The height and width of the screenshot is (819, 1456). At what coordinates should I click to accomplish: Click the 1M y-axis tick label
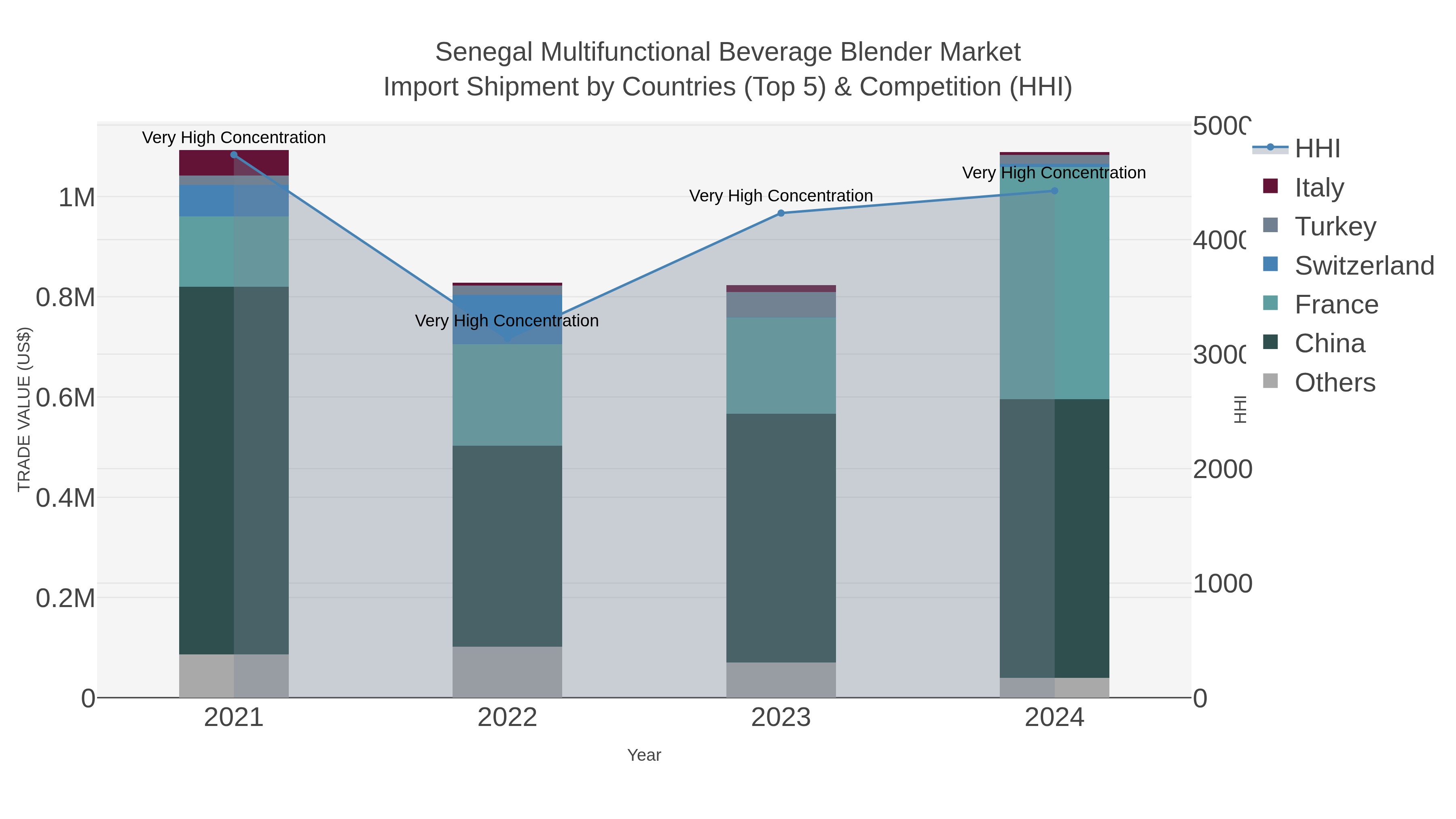pos(77,198)
